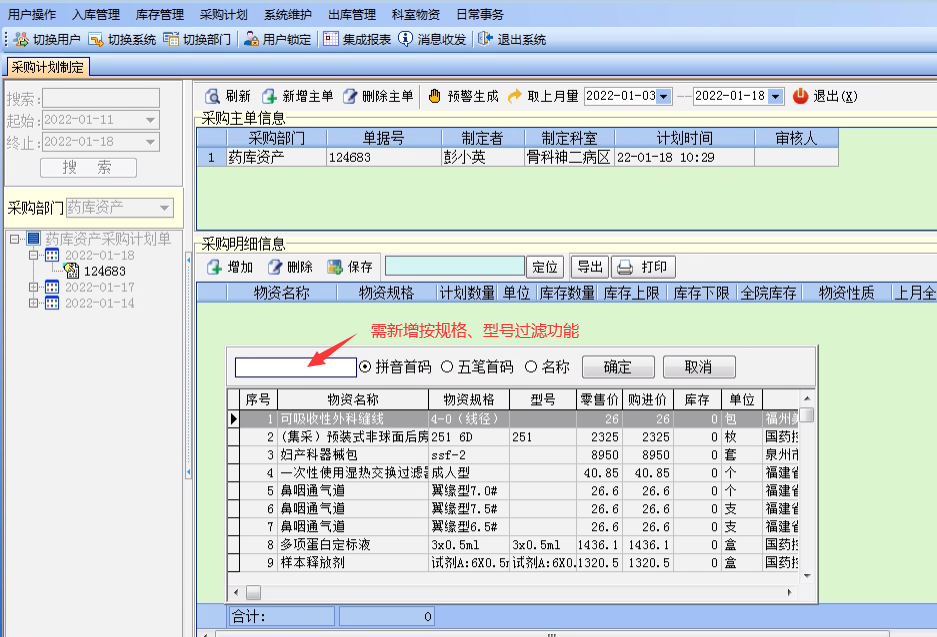
Task: Open the 集成报表 integrated report icon
Action: [331, 39]
